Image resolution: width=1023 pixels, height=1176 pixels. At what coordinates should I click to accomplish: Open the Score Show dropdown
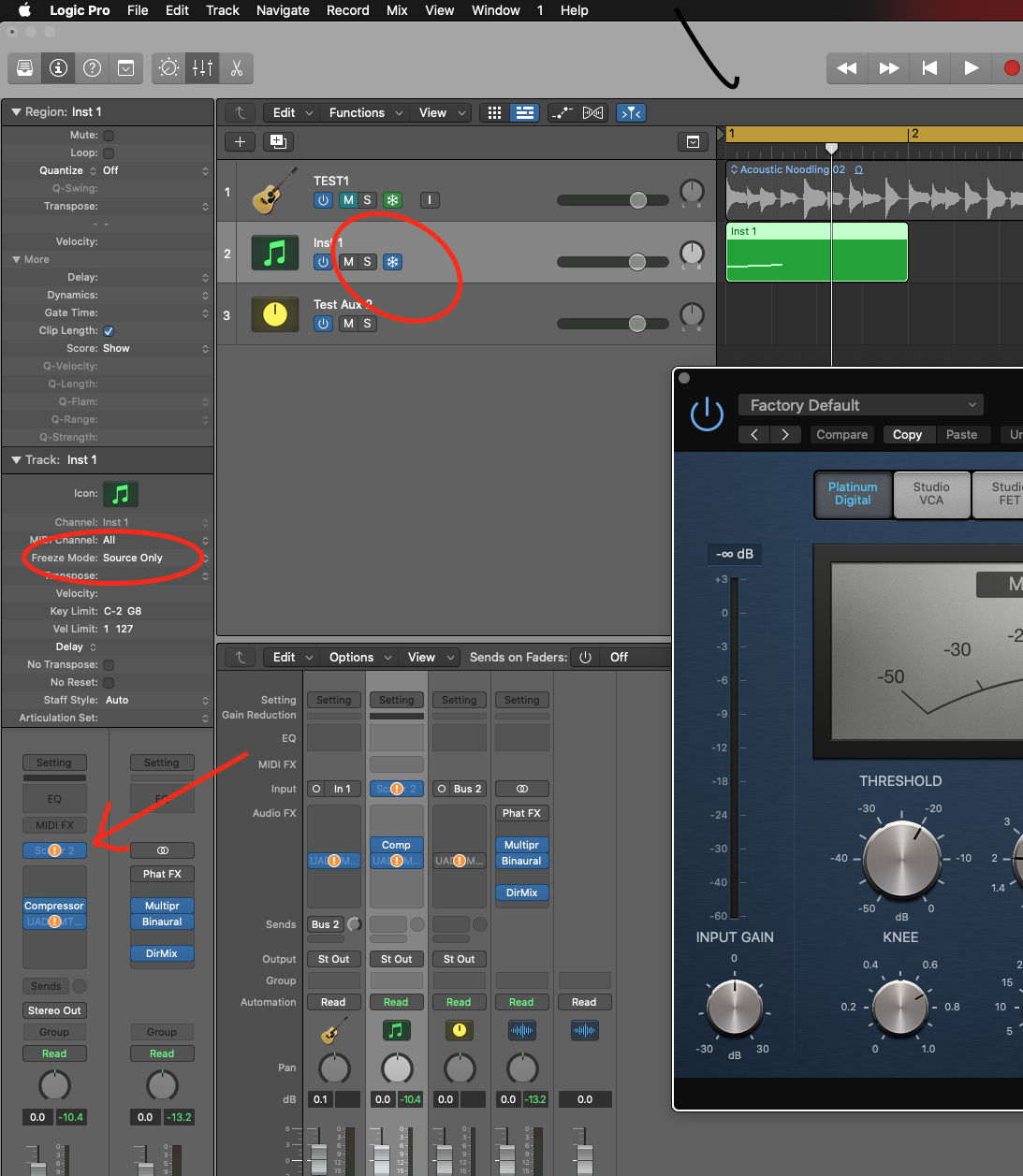pos(155,348)
